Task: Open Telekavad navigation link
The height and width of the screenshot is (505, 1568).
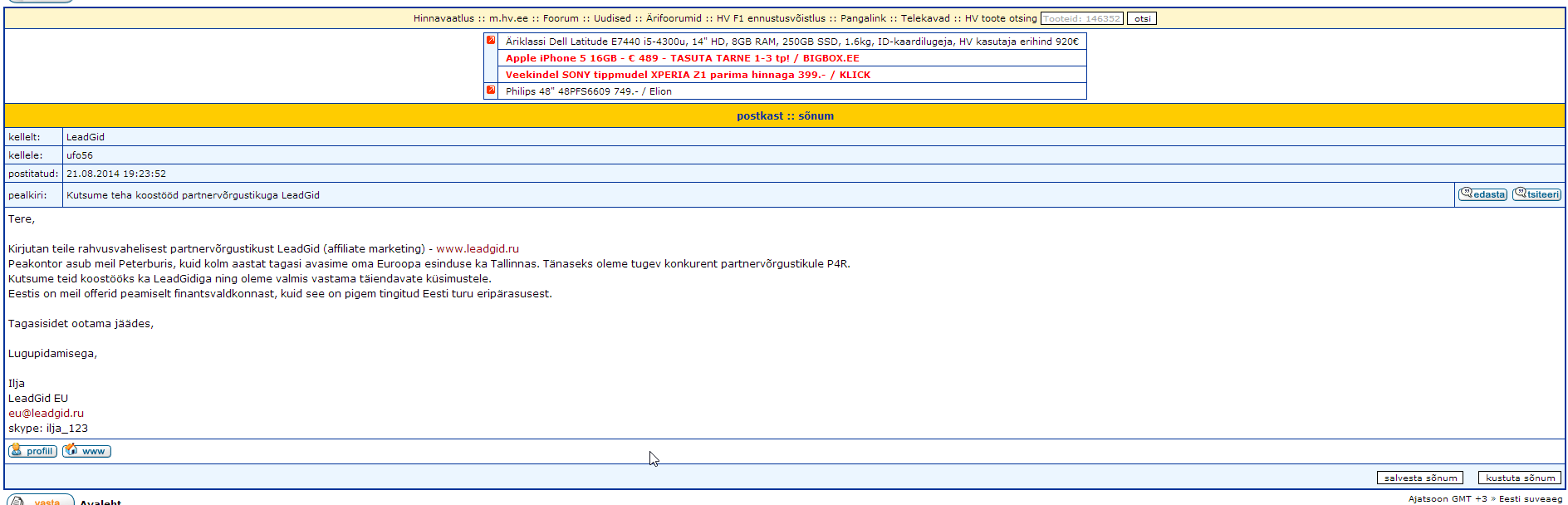Action: [x=925, y=18]
